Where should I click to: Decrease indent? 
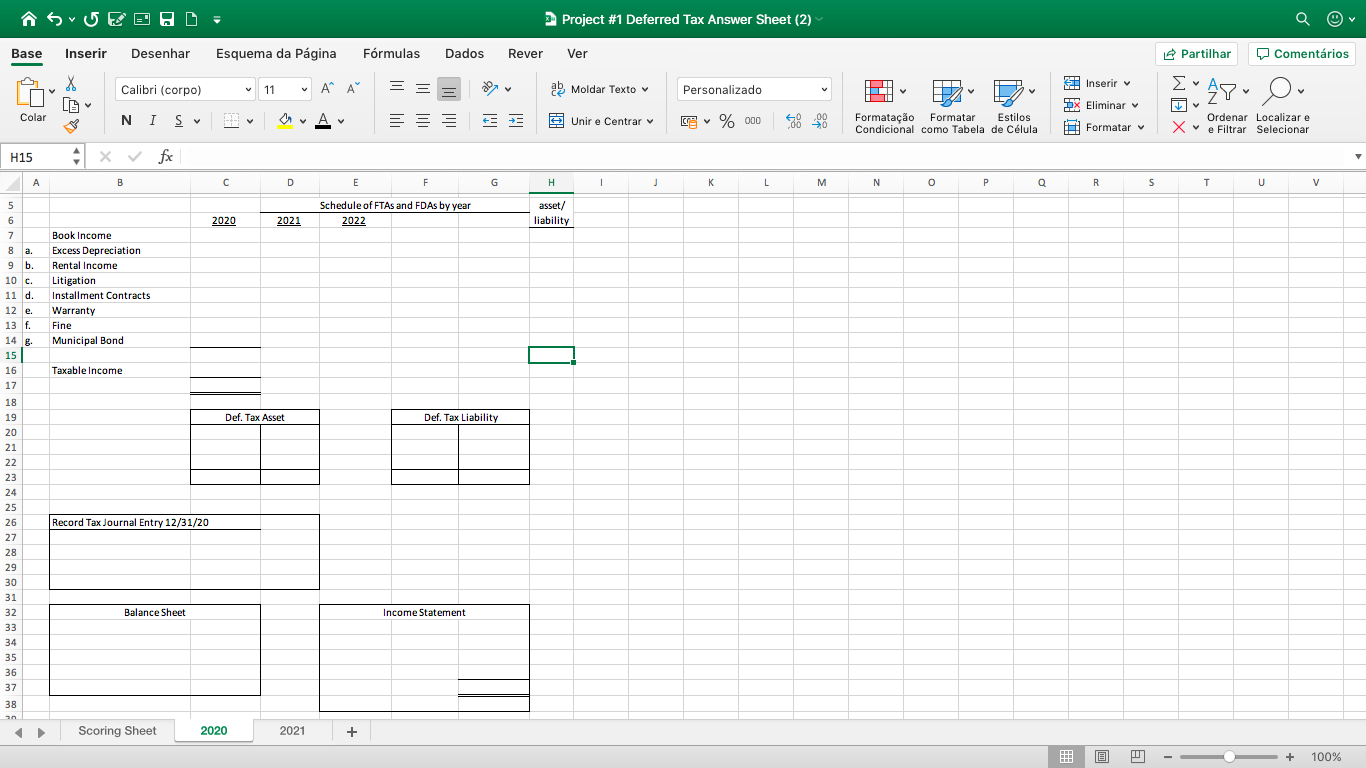point(490,121)
